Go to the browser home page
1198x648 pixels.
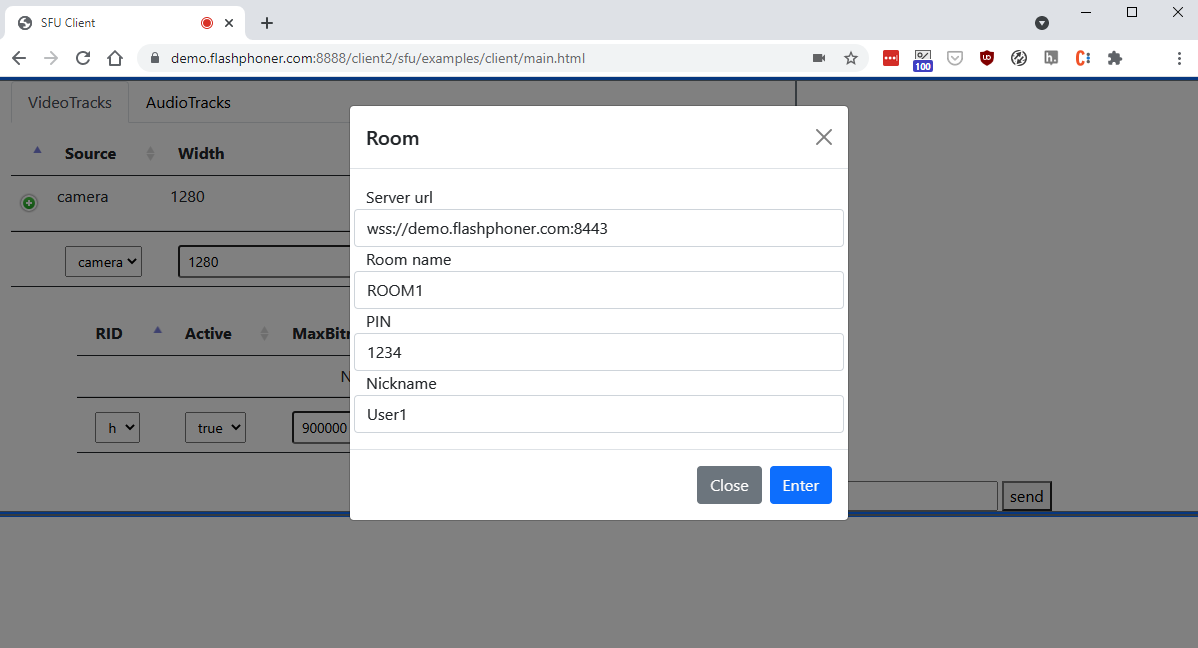click(x=115, y=59)
